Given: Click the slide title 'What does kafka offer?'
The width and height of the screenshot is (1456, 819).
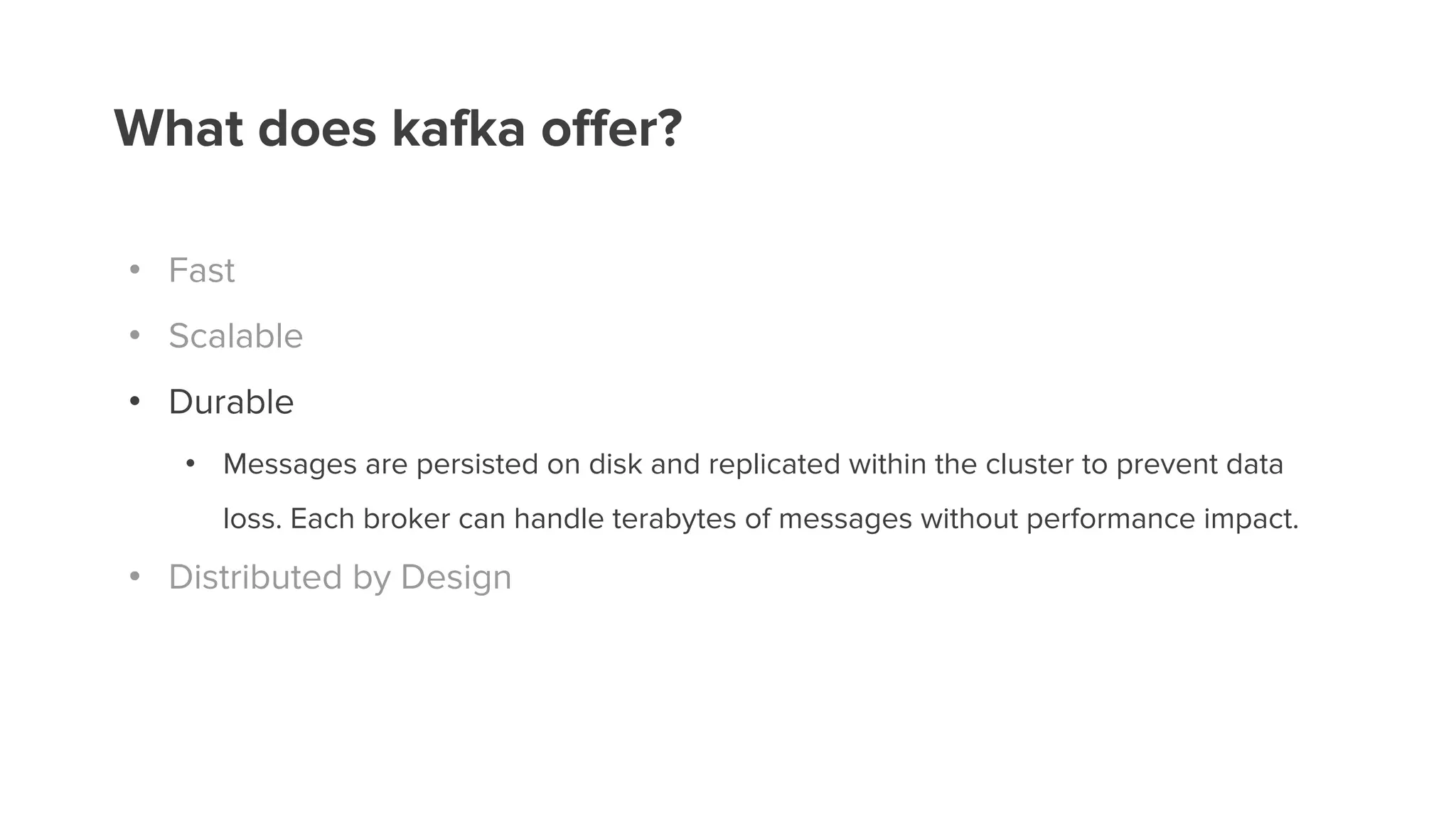Looking at the screenshot, I should (398, 129).
